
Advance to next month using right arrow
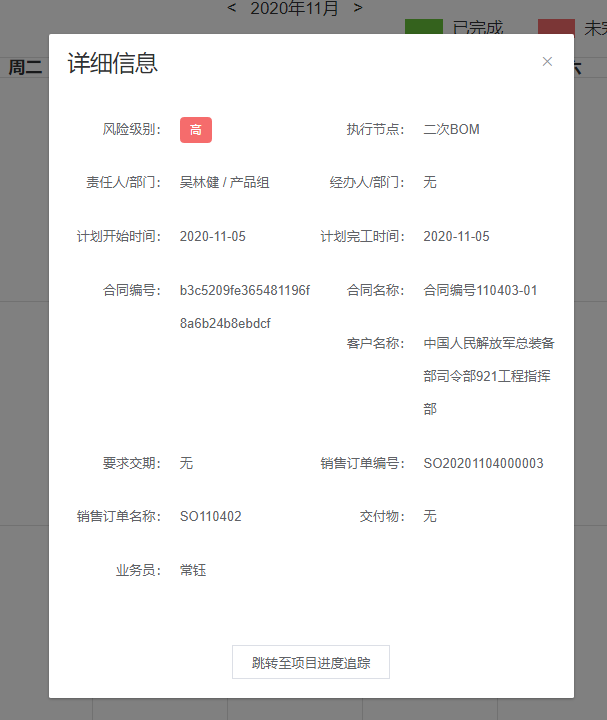point(358,8)
